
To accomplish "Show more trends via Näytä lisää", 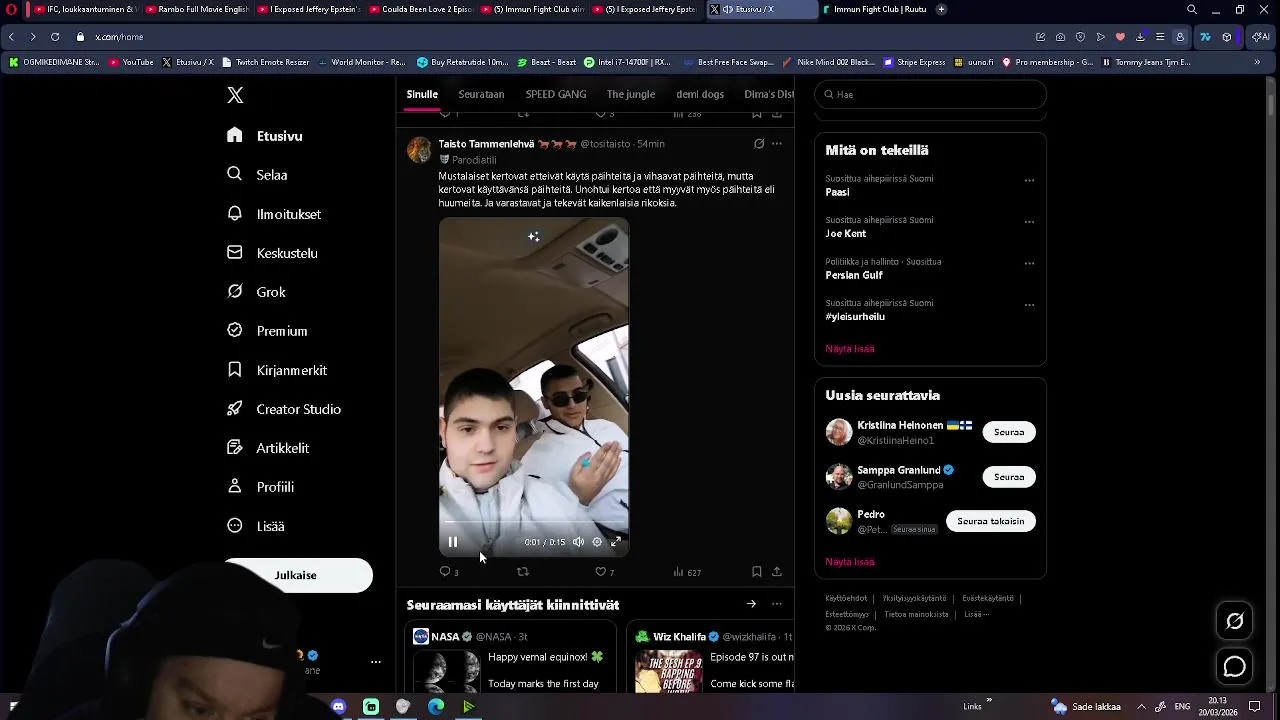I will coord(850,349).
